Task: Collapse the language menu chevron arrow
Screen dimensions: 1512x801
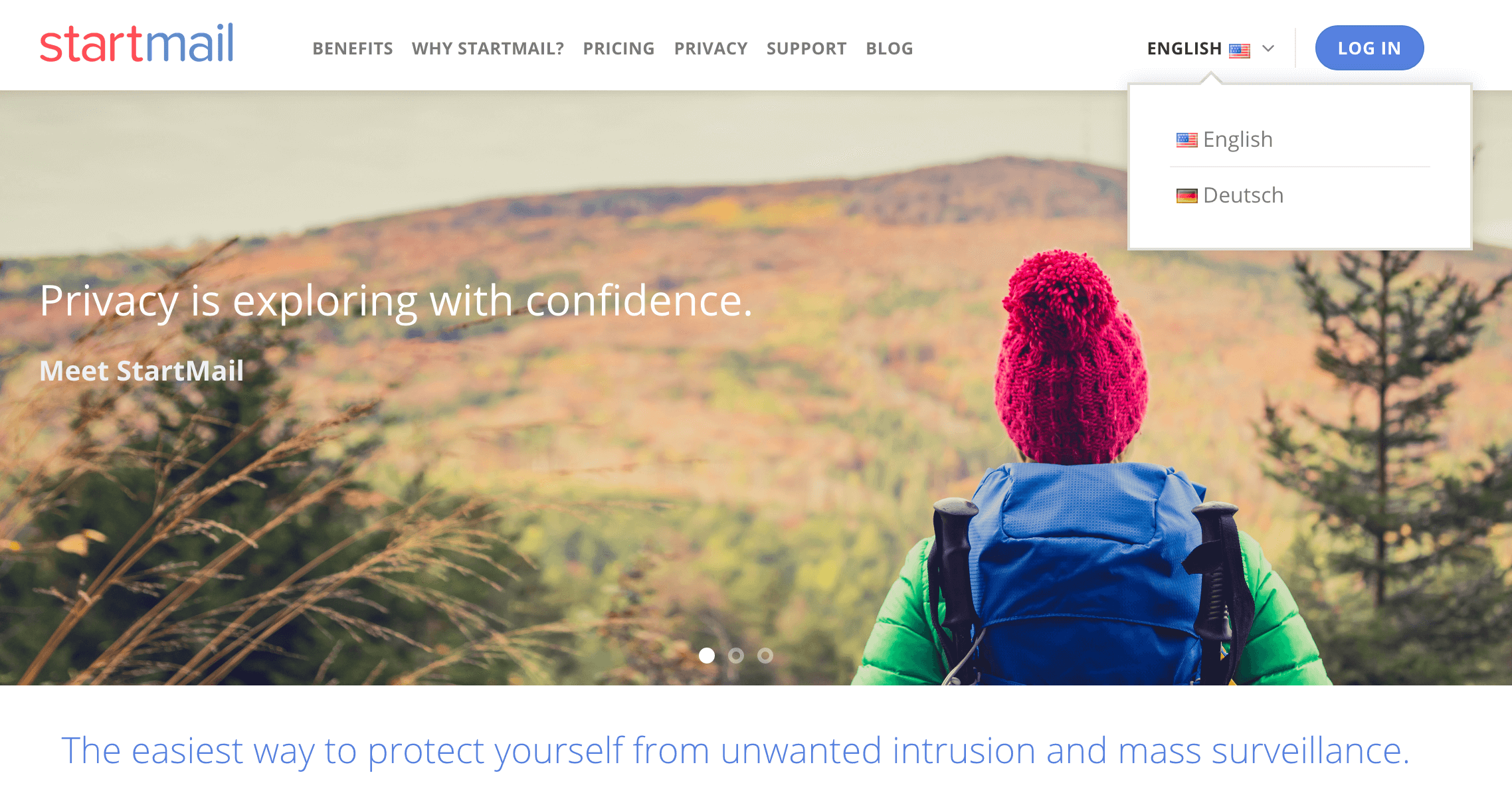Action: (x=1268, y=48)
